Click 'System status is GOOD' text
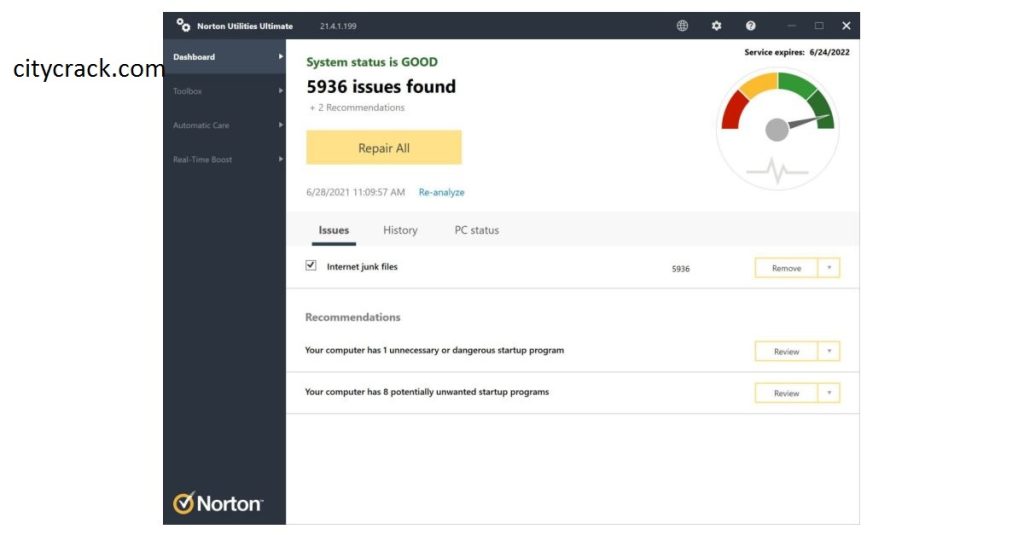 (372, 62)
